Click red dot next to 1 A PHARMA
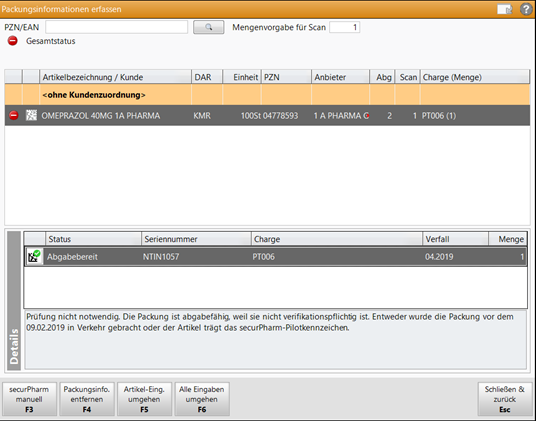The height and width of the screenshot is (421, 536). click(366, 116)
